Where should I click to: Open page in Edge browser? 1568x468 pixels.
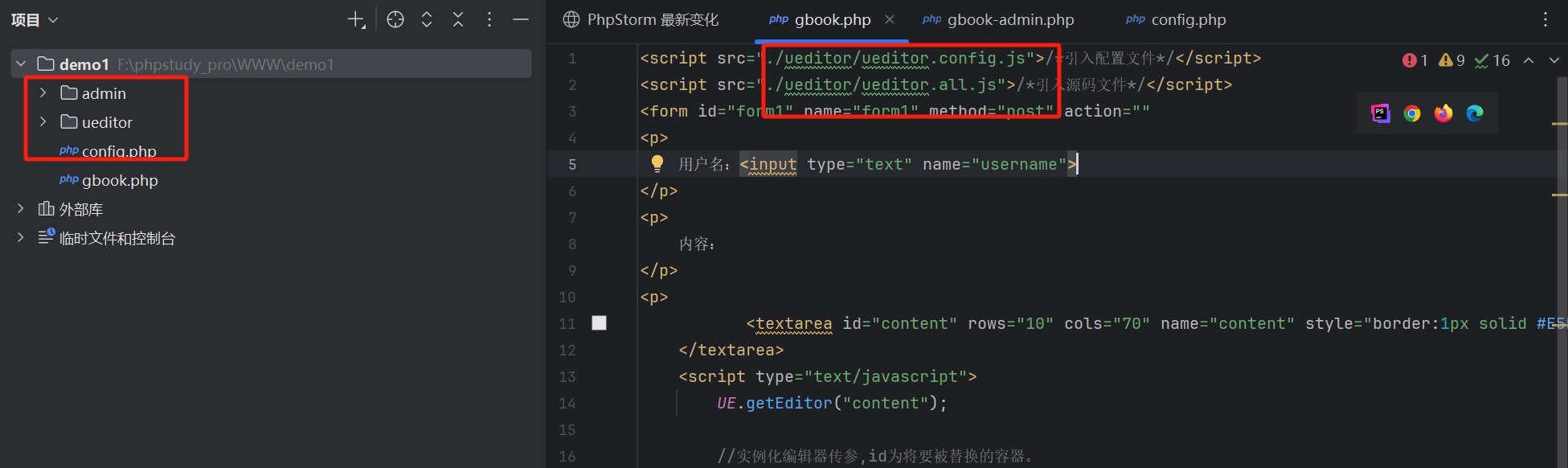pos(1475,113)
